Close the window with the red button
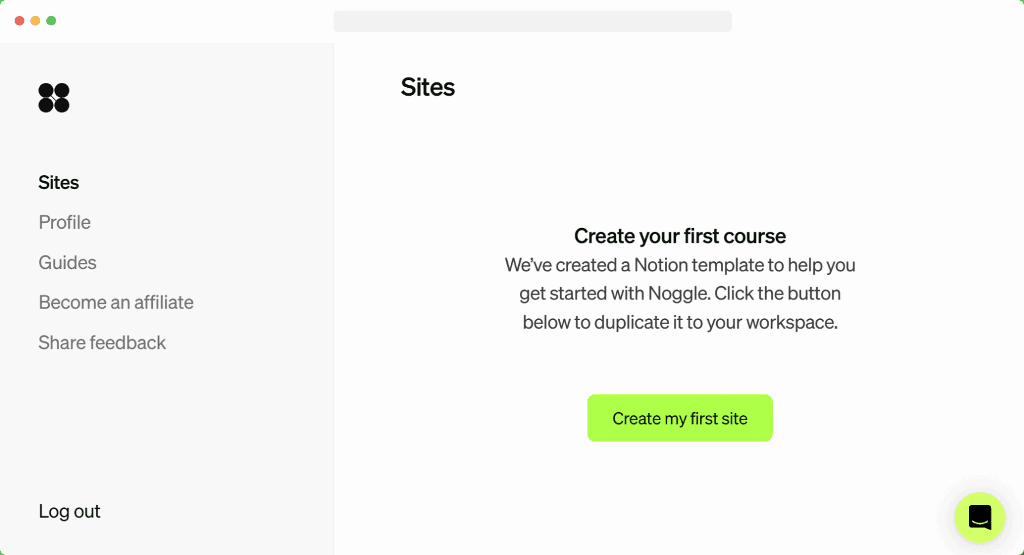1024x555 pixels. 19,21
